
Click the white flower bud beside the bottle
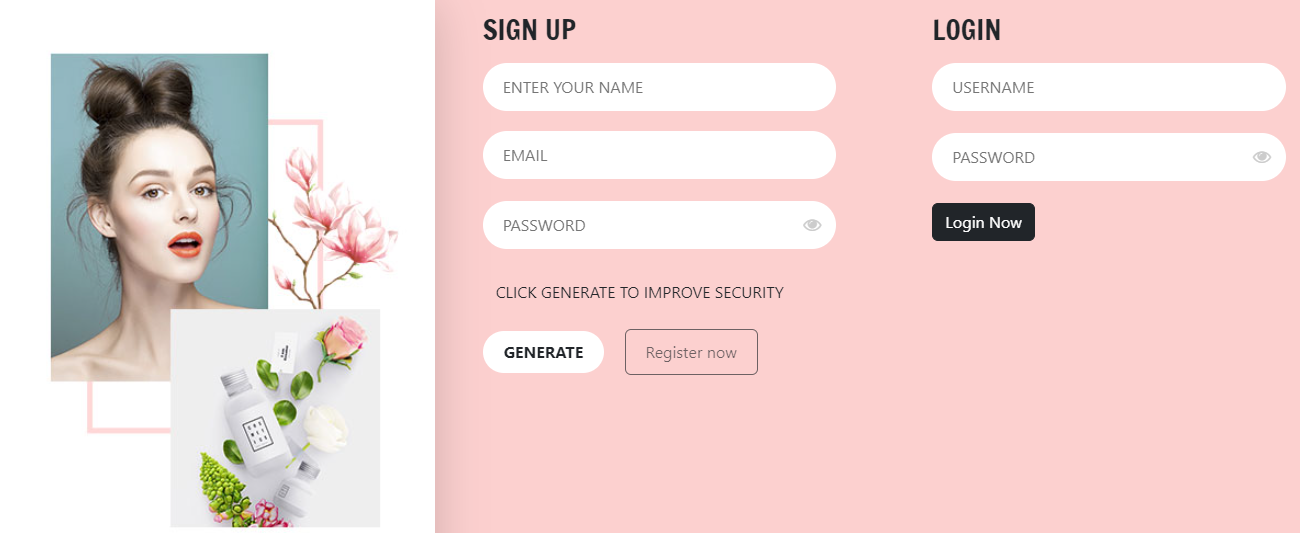click(326, 428)
